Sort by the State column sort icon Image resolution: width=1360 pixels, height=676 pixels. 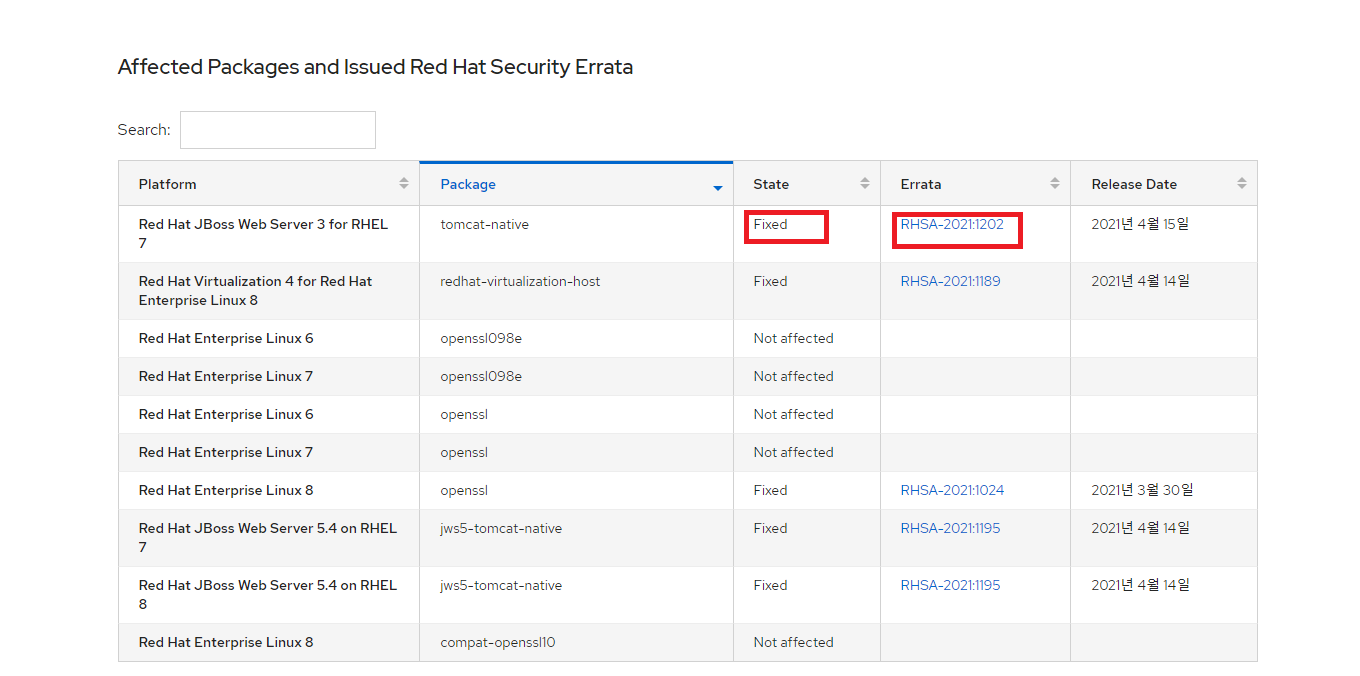coord(865,184)
